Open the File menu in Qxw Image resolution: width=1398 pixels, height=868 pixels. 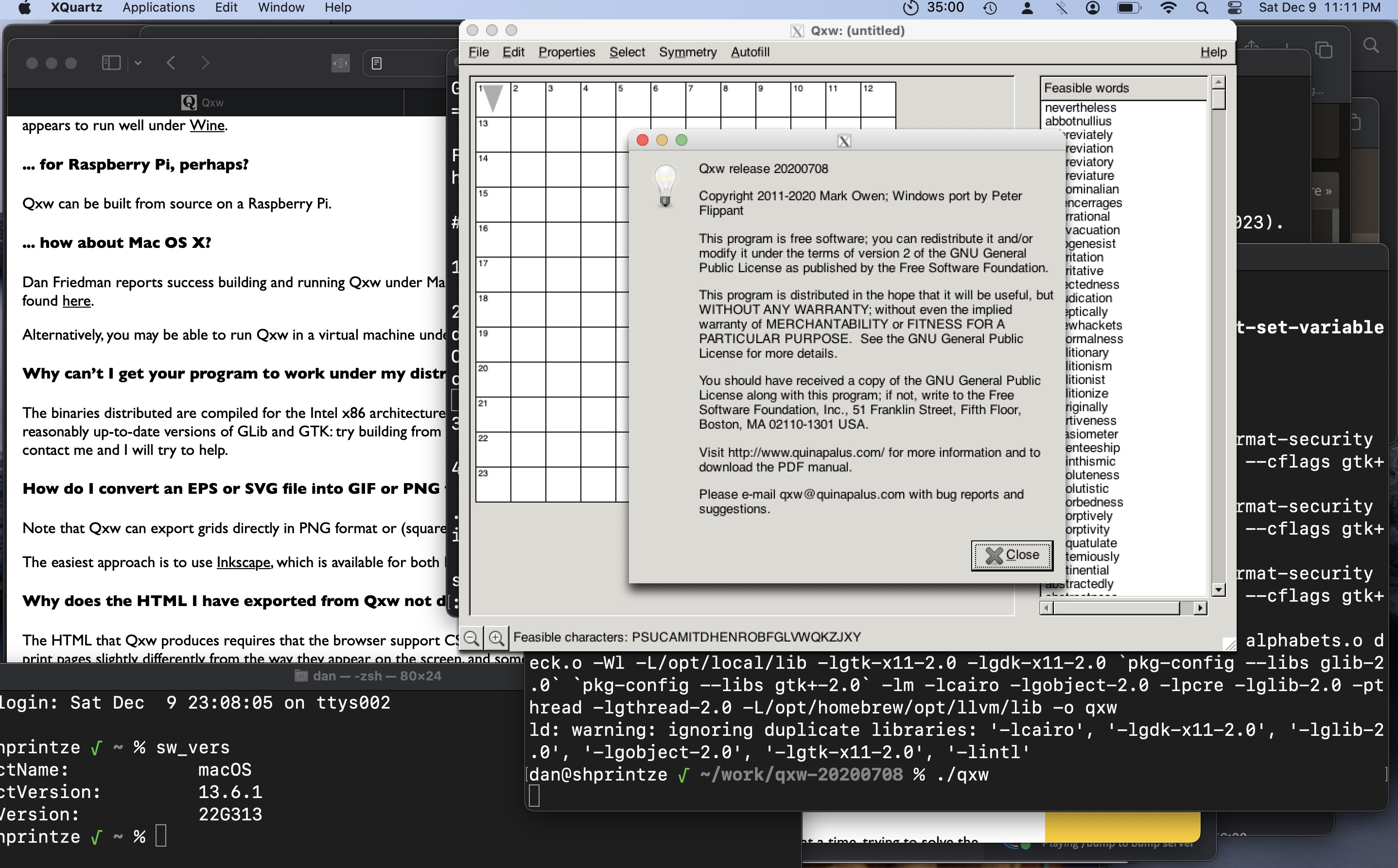pos(478,52)
